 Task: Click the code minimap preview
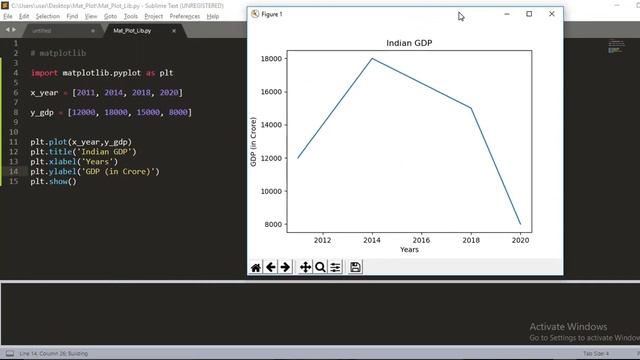point(616,46)
